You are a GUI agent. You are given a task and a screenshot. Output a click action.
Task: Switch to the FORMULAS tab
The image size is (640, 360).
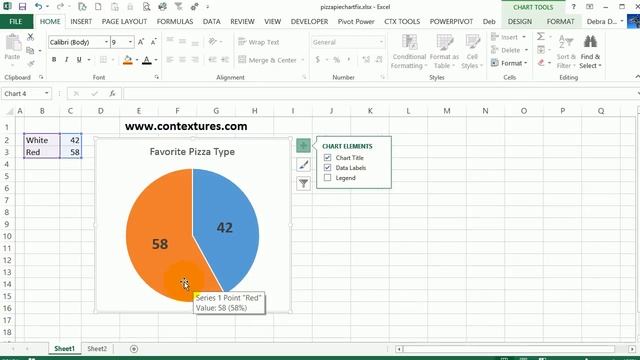pyautogui.click(x=175, y=22)
